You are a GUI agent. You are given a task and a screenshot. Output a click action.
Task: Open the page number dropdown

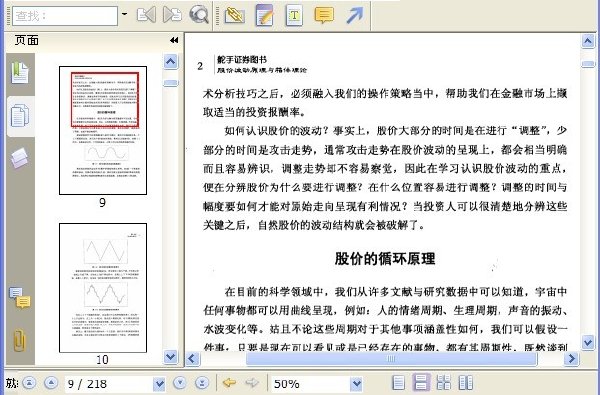(159, 384)
